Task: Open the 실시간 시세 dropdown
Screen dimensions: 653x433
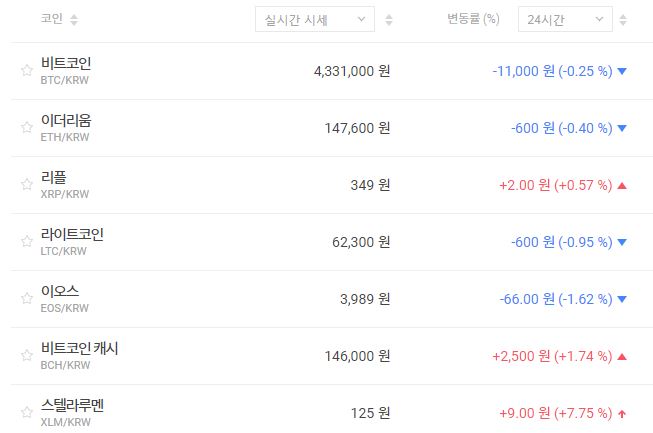Action: click(x=314, y=19)
